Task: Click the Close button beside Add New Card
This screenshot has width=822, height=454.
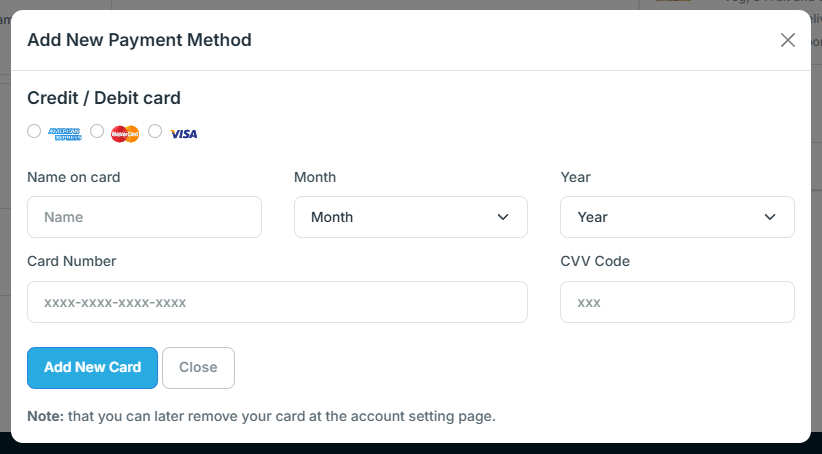Action: (198, 367)
